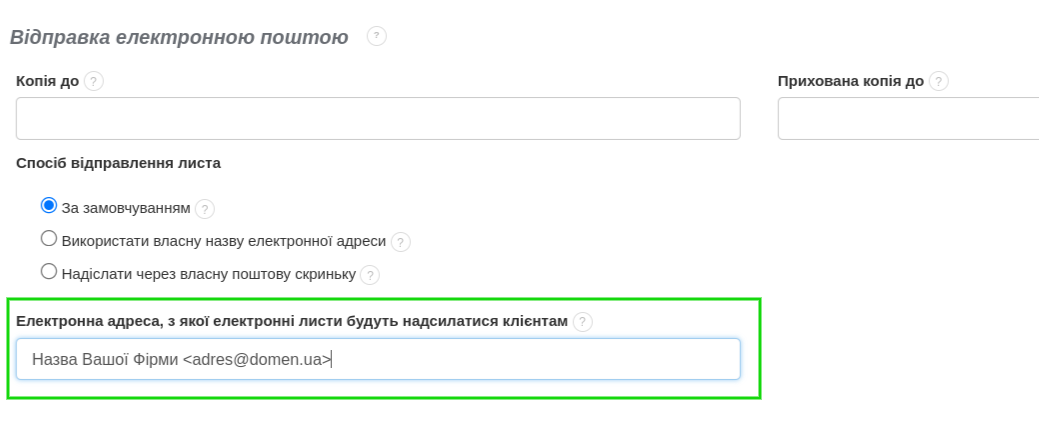Screen dimensions: 1039x422
Task: Click the sender email field containing adres@domen.ua
Action: pos(378,359)
